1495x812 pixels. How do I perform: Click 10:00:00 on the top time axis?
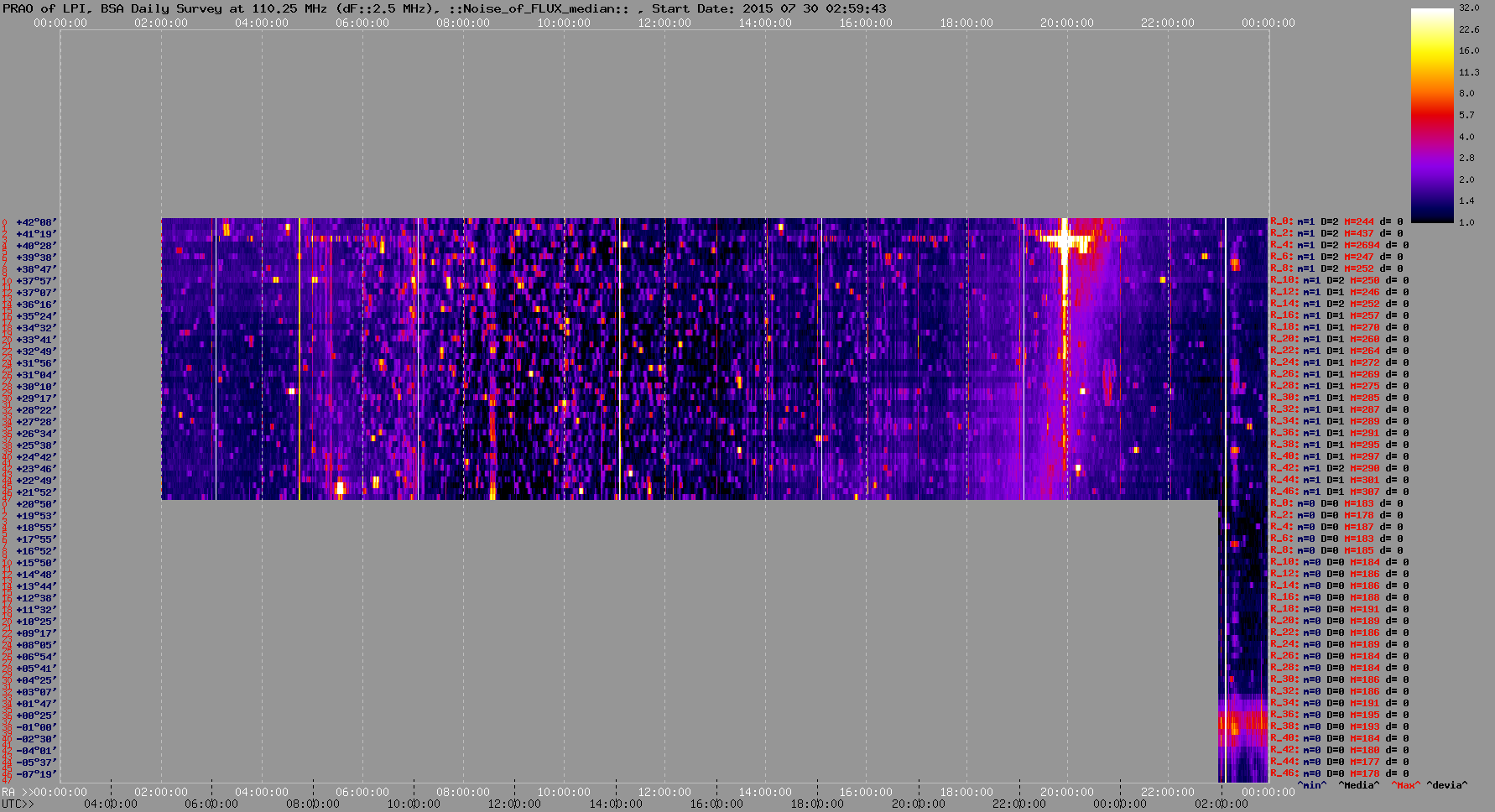click(564, 23)
